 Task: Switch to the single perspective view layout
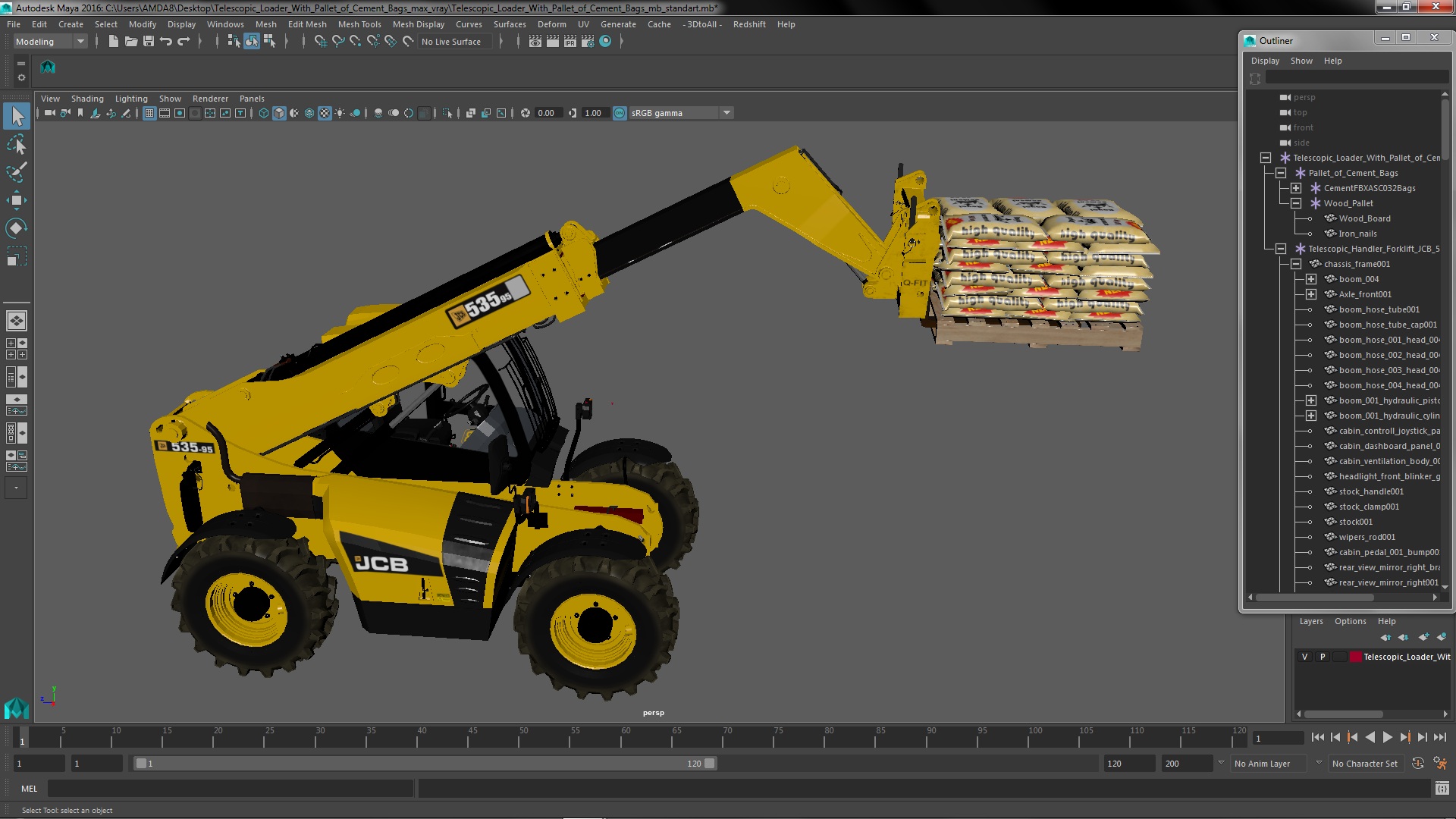click(17, 321)
